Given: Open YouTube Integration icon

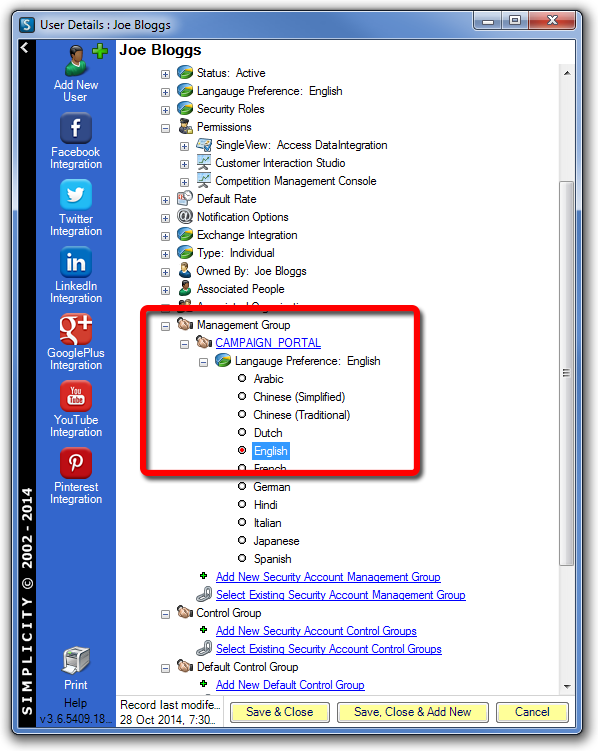Looking at the screenshot, I should (x=76, y=396).
